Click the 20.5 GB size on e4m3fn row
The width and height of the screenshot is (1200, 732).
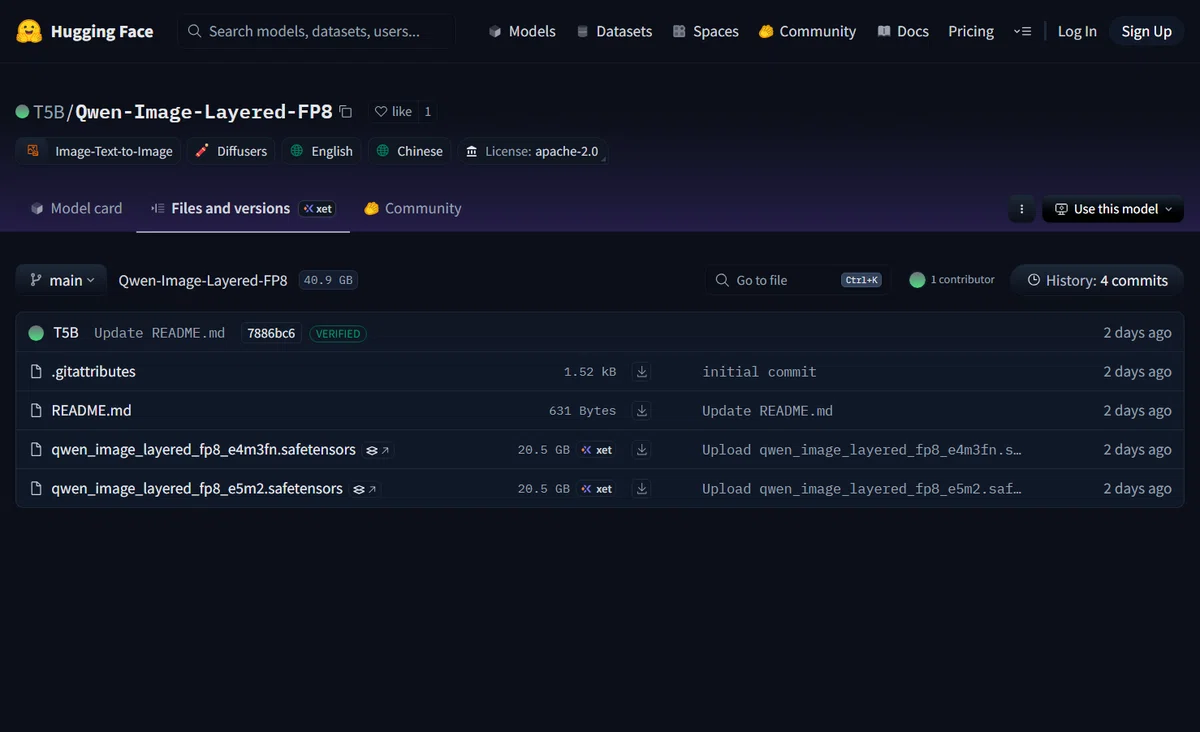tap(544, 450)
